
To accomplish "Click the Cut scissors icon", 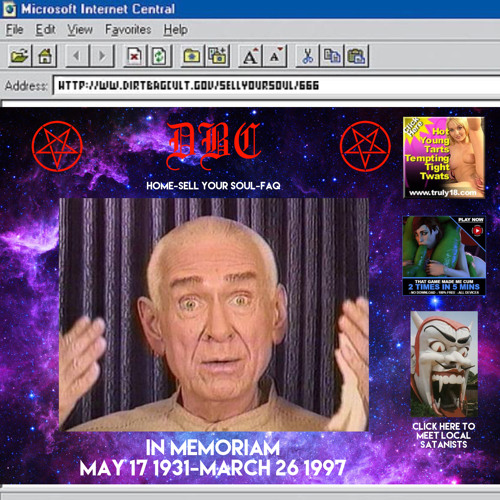I will coord(307,56).
